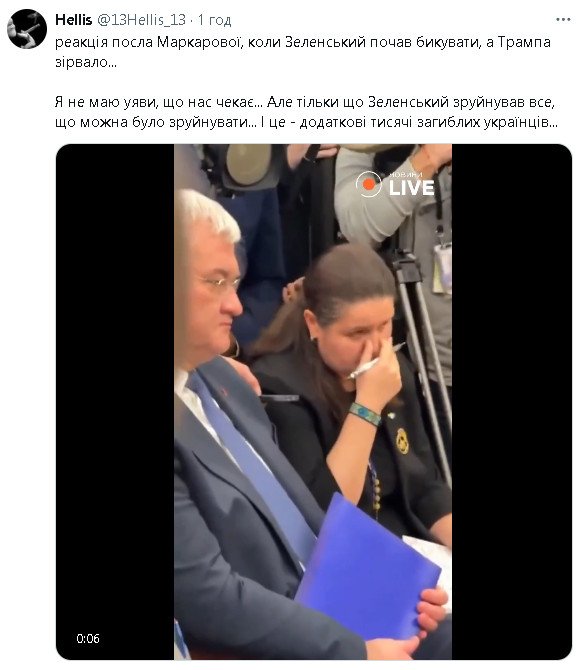Image resolution: width=582 pixels, height=670 pixels.
Task: Click the tweet text about Маркарової reaction
Action: pyautogui.click(x=303, y=52)
